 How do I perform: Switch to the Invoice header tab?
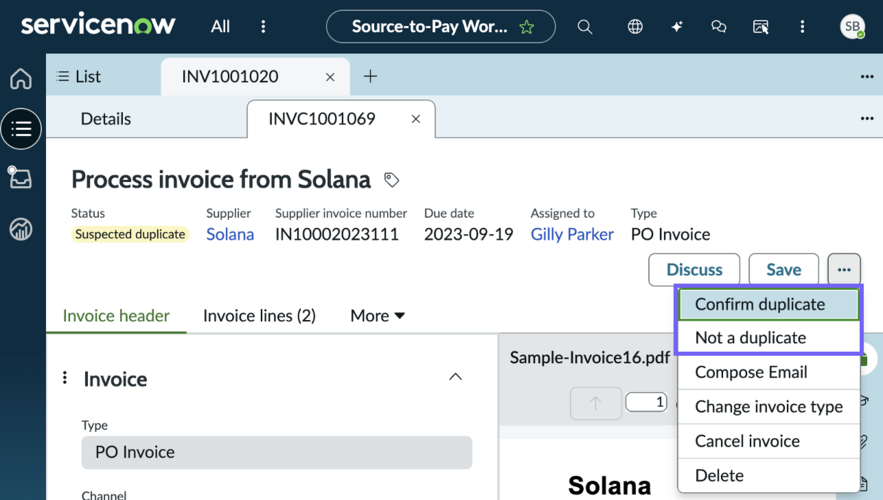tap(116, 316)
